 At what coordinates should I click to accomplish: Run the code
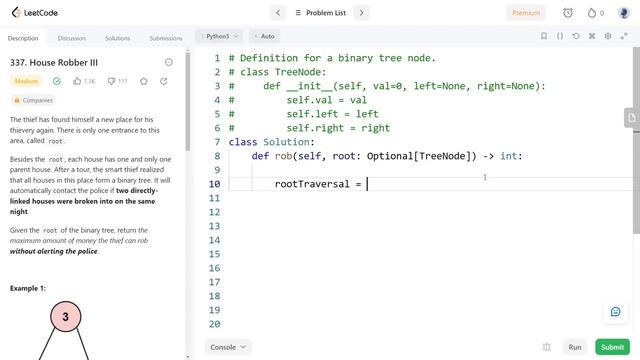click(x=575, y=347)
